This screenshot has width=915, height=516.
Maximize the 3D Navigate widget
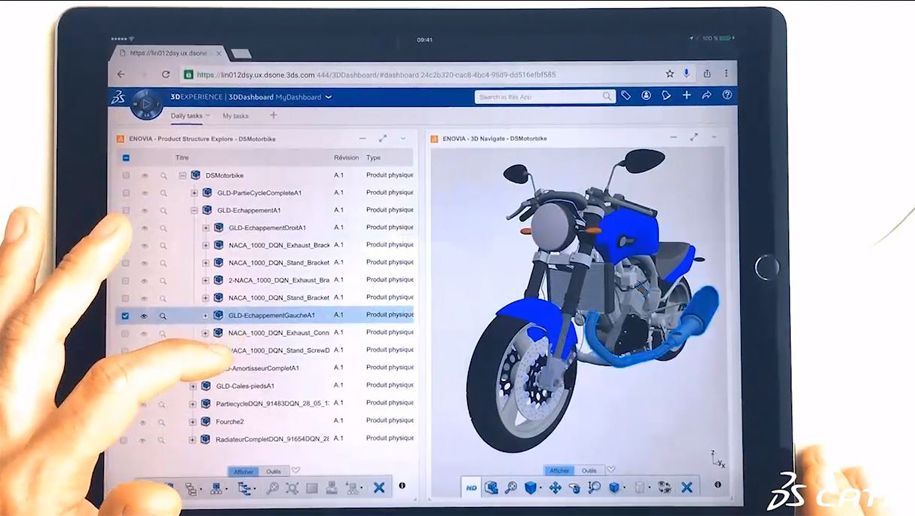(694, 137)
